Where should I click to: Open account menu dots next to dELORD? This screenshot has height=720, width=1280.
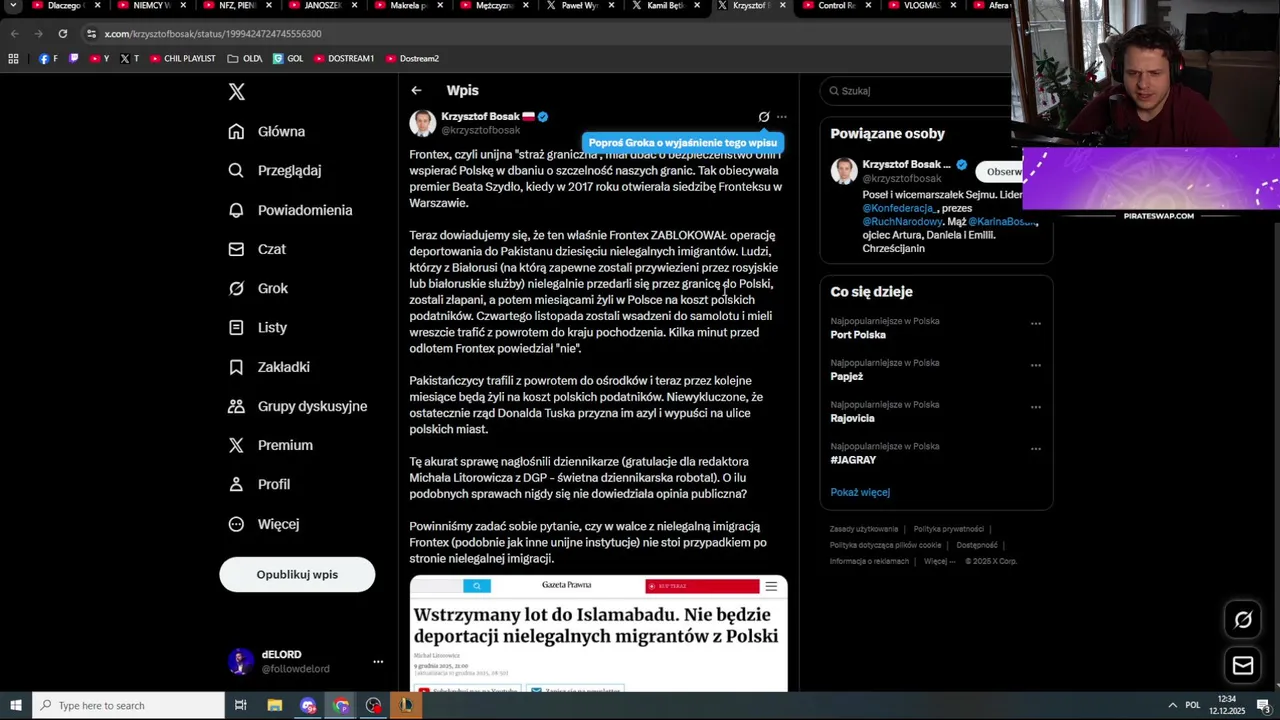pyautogui.click(x=378, y=662)
